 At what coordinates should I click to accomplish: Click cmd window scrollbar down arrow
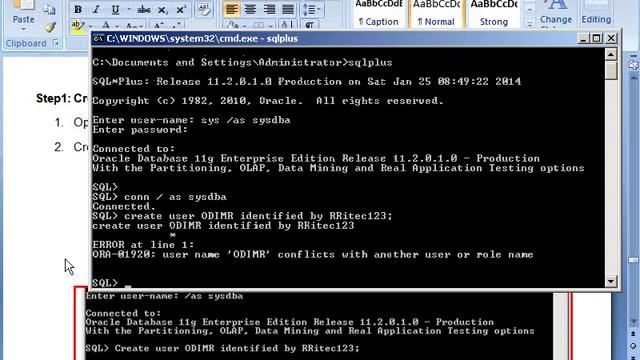tap(611, 281)
